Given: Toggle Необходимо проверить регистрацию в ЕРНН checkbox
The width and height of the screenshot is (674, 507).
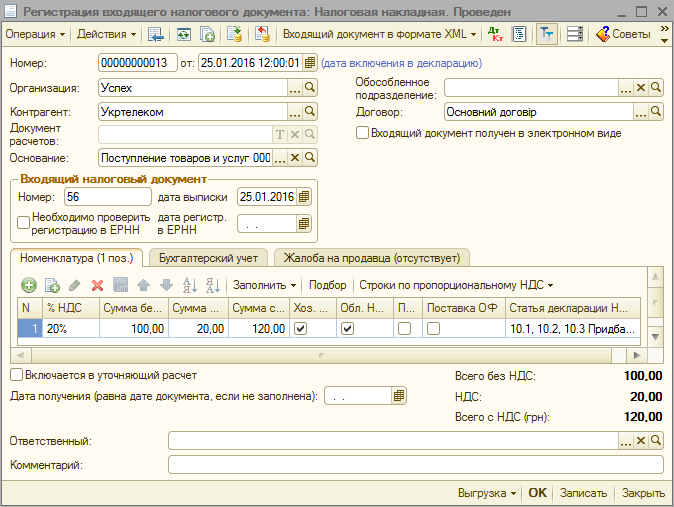Looking at the screenshot, I should (23, 223).
